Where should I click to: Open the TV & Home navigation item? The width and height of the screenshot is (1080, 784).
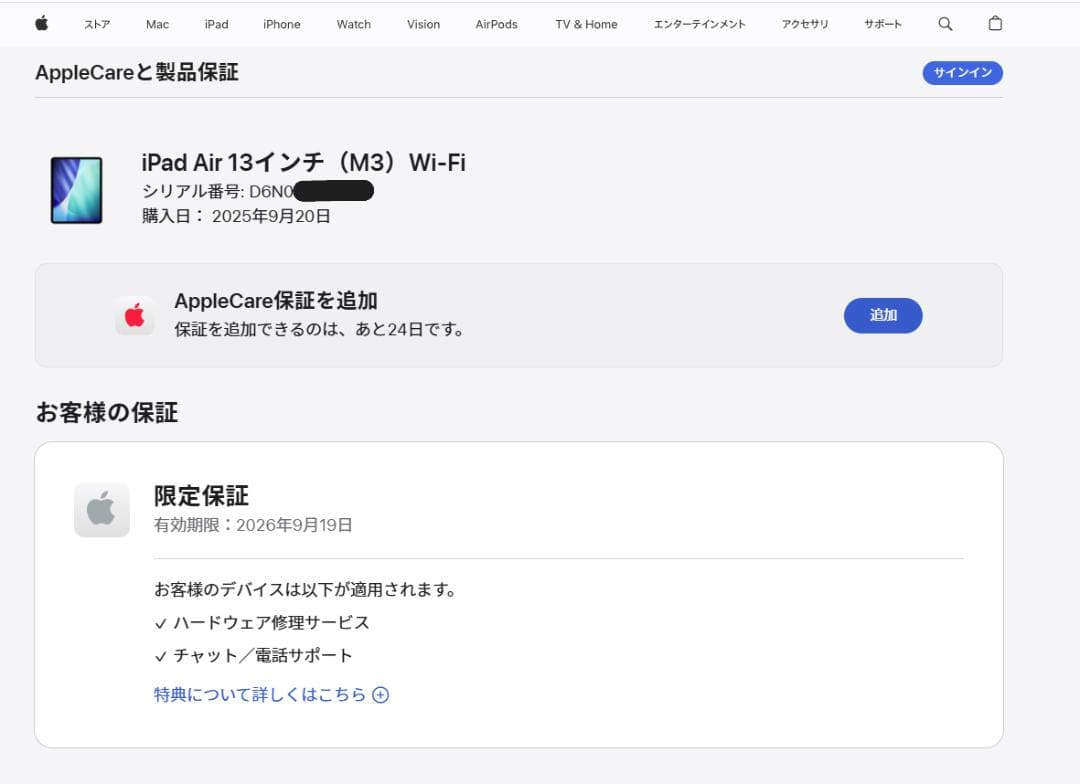click(x=586, y=24)
